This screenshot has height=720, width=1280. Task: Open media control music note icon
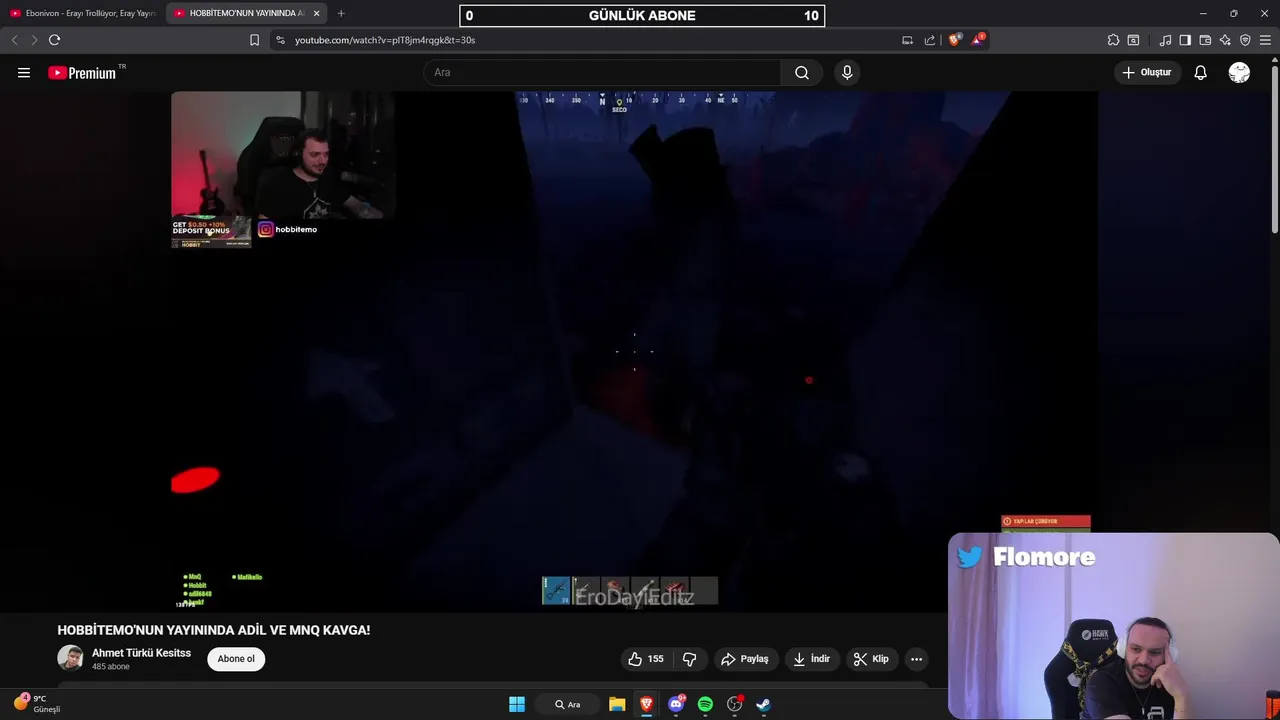[x=1165, y=40]
